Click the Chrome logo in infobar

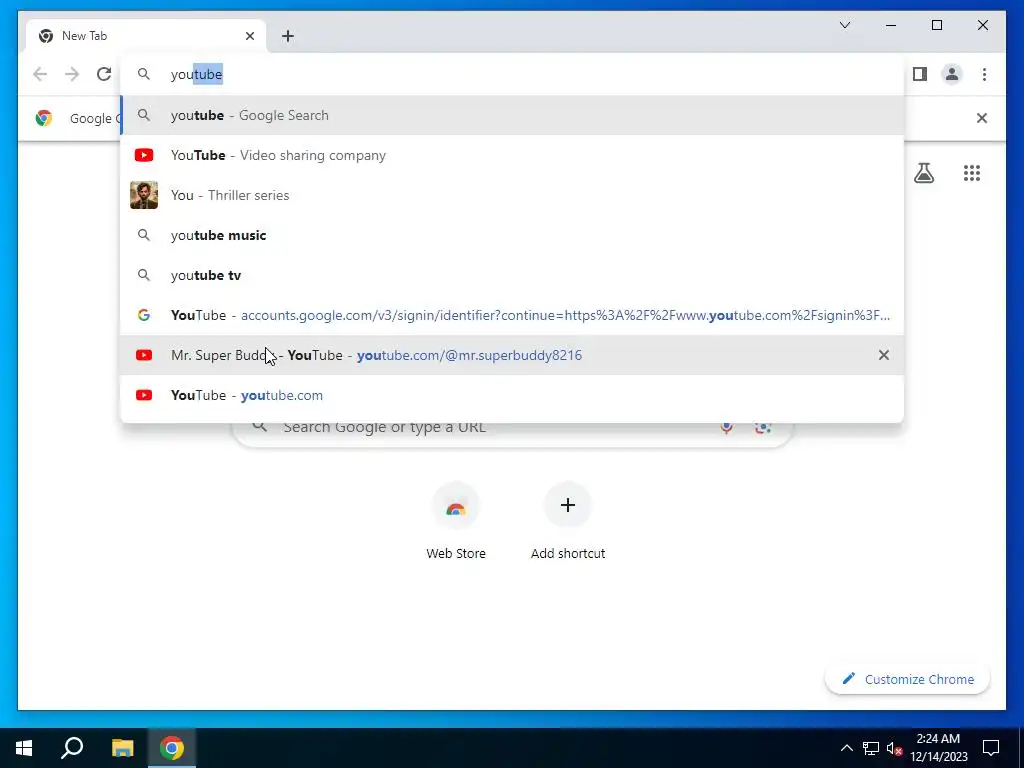[x=44, y=118]
